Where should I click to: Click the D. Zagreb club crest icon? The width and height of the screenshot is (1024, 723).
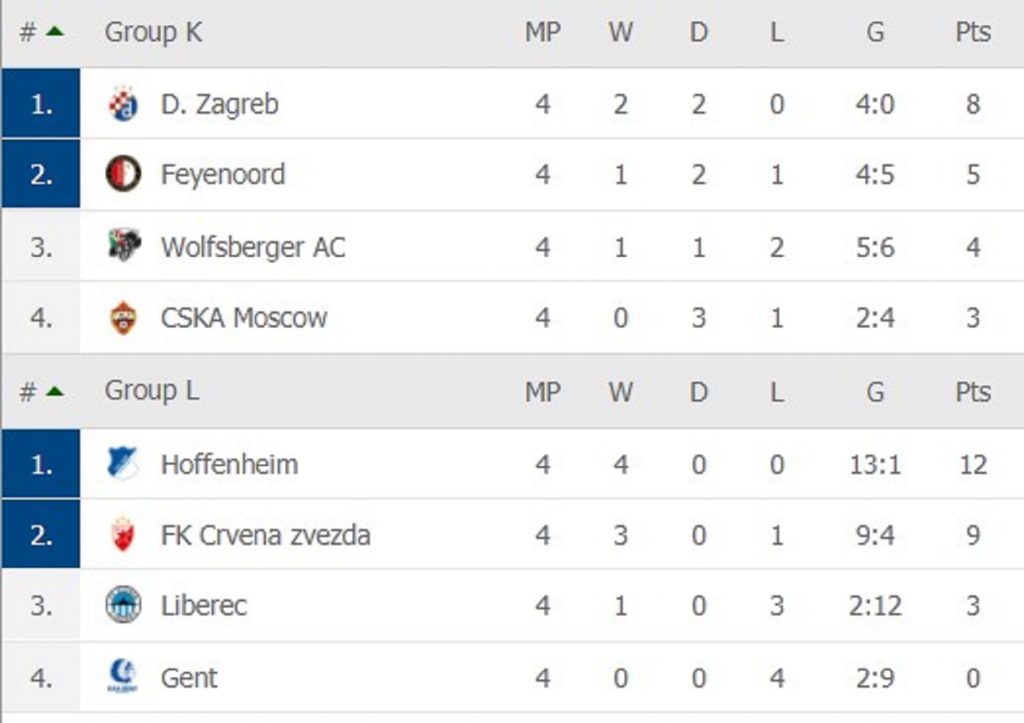point(123,104)
